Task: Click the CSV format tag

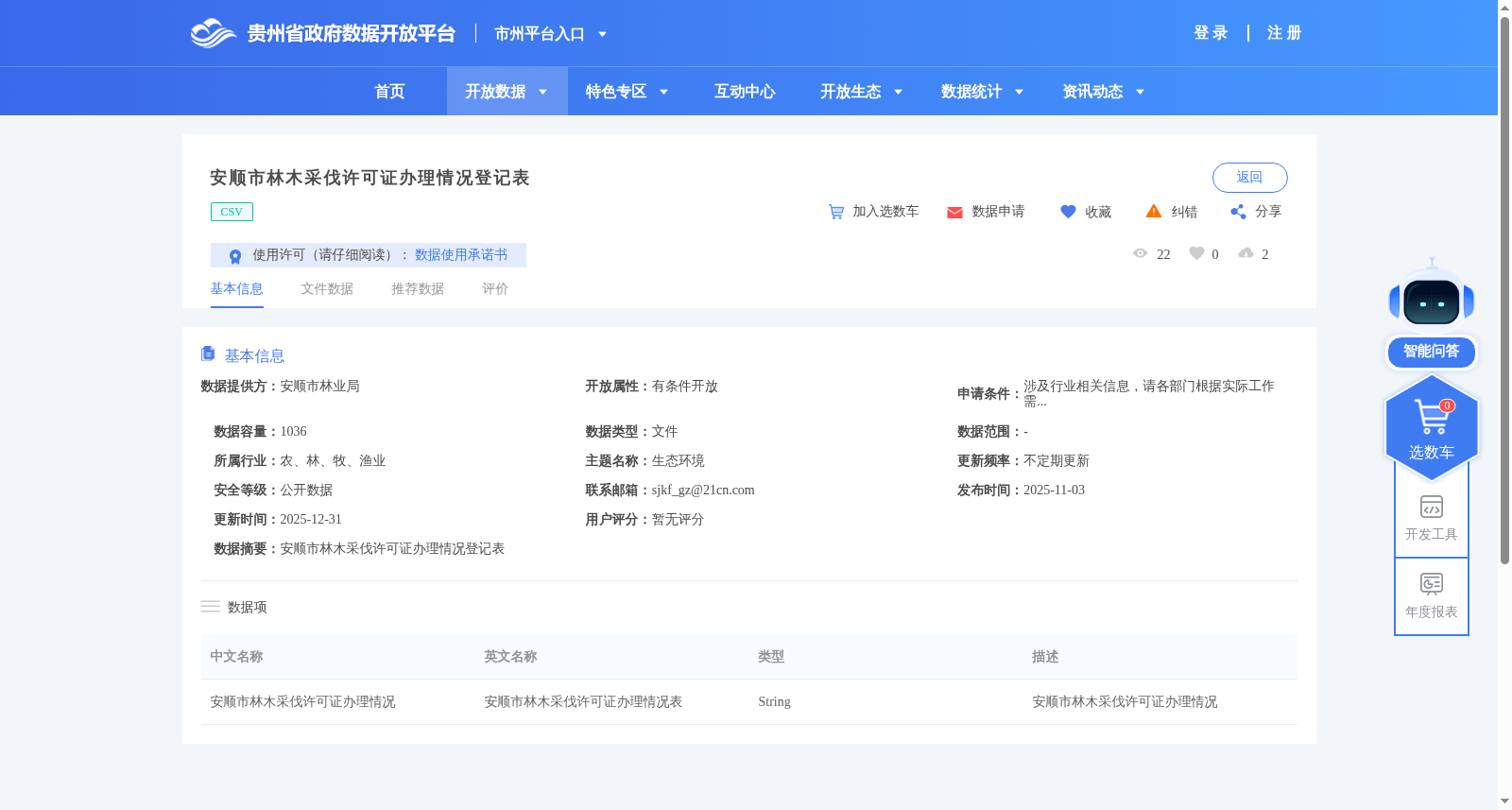Action: tap(232, 212)
